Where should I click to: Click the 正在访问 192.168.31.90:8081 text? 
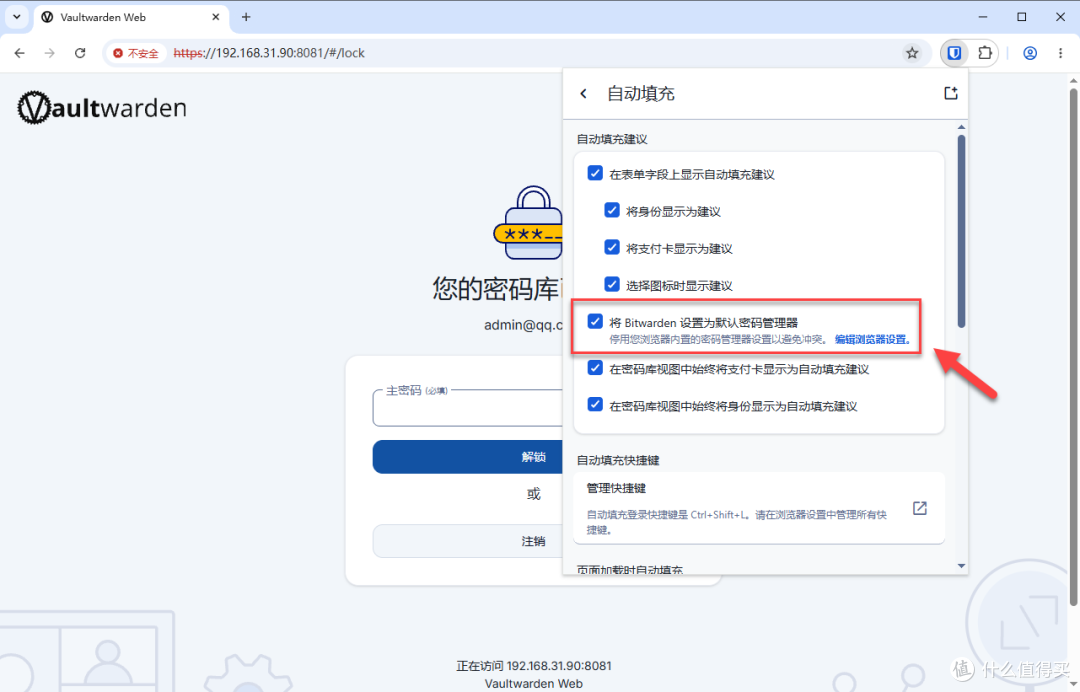(534, 666)
